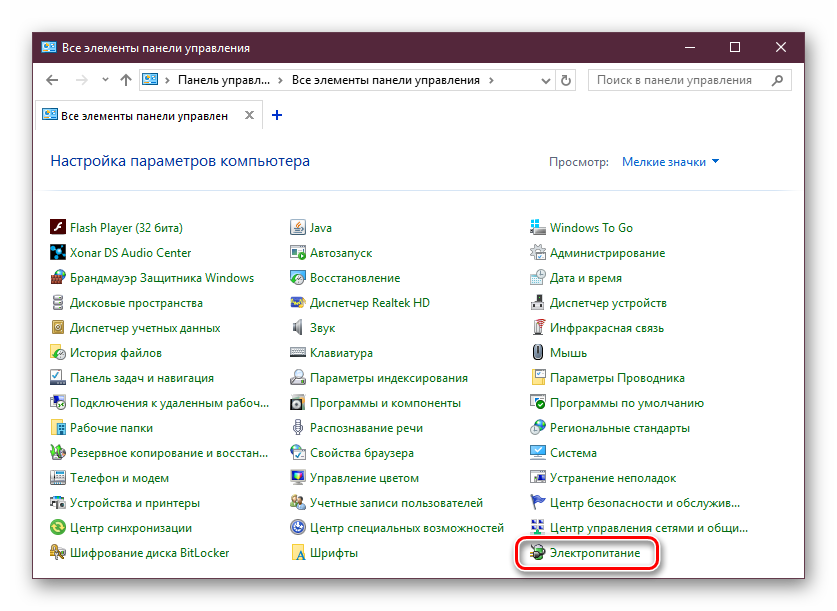
Task: Open Электропитание power options icon
Action: click(537, 553)
